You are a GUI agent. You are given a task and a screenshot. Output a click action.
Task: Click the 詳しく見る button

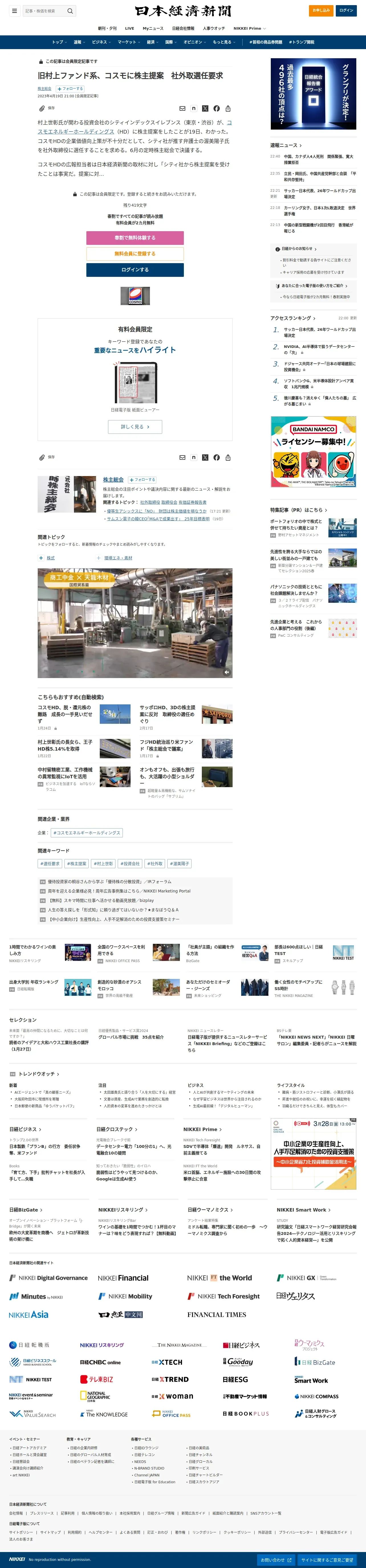135,427
